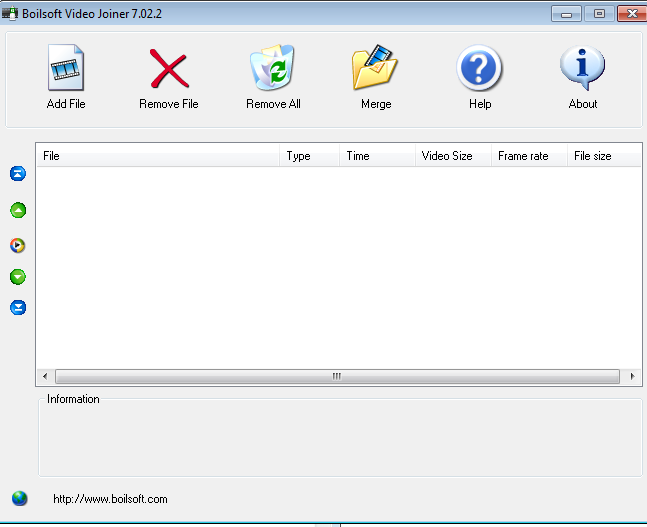This screenshot has height=527, width=647.
Task: Click the File column header
Action: click(x=158, y=156)
